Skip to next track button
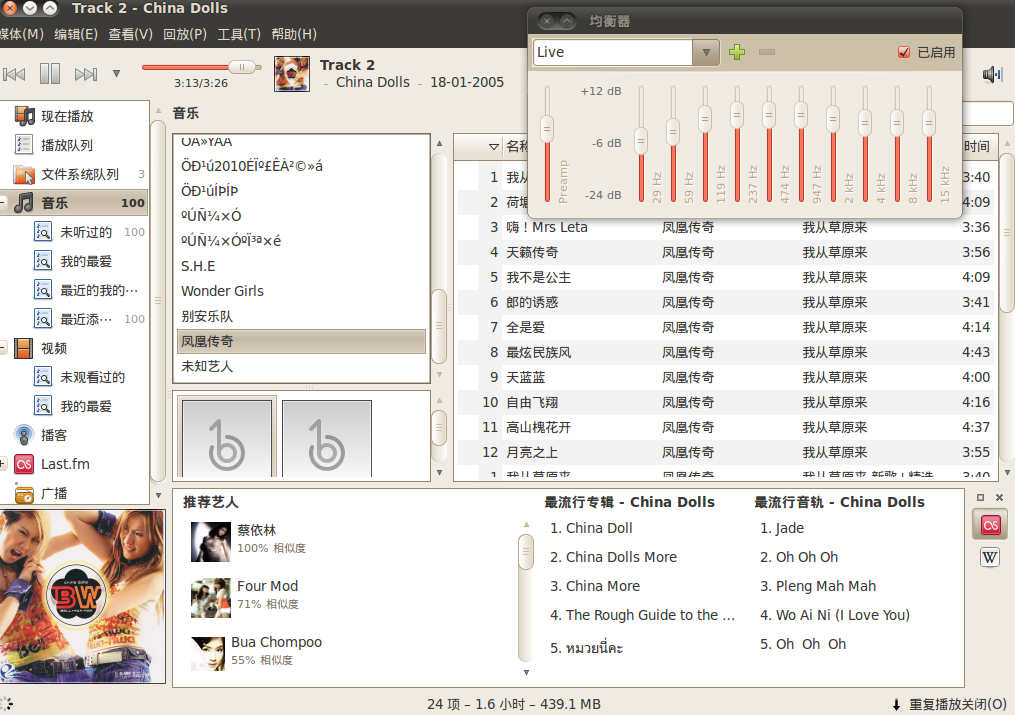The height and width of the screenshot is (715, 1015). 85,74
